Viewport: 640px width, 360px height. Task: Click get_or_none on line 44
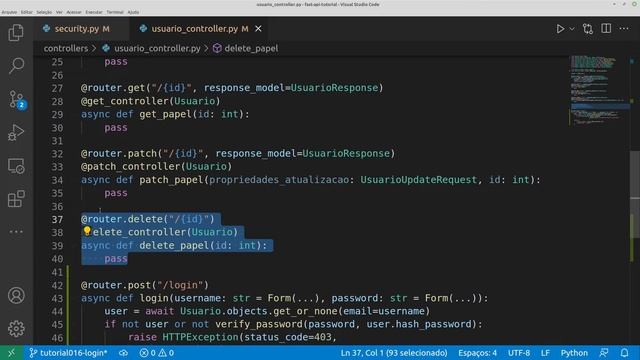[x=305, y=311]
